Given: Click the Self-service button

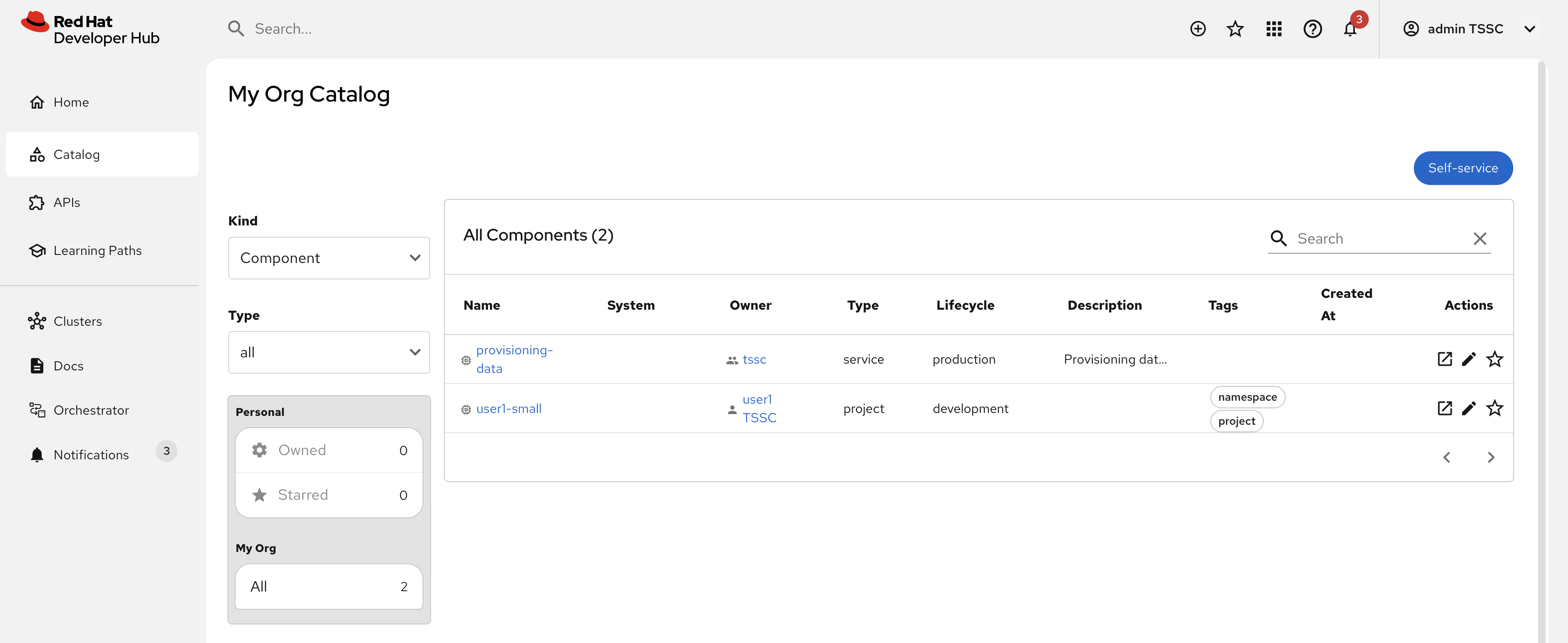Looking at the screenshot, I should pos(1463,167).
